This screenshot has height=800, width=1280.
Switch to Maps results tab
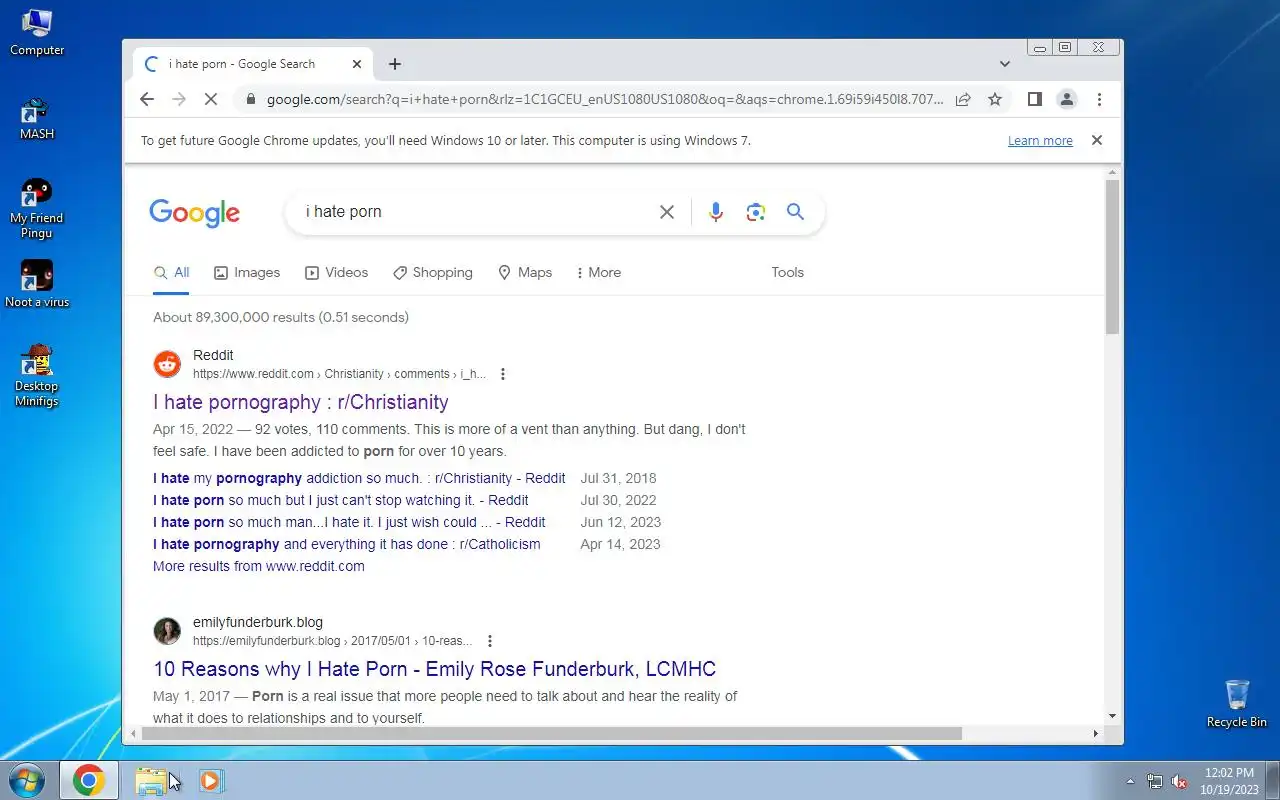(x=525, y=272)
